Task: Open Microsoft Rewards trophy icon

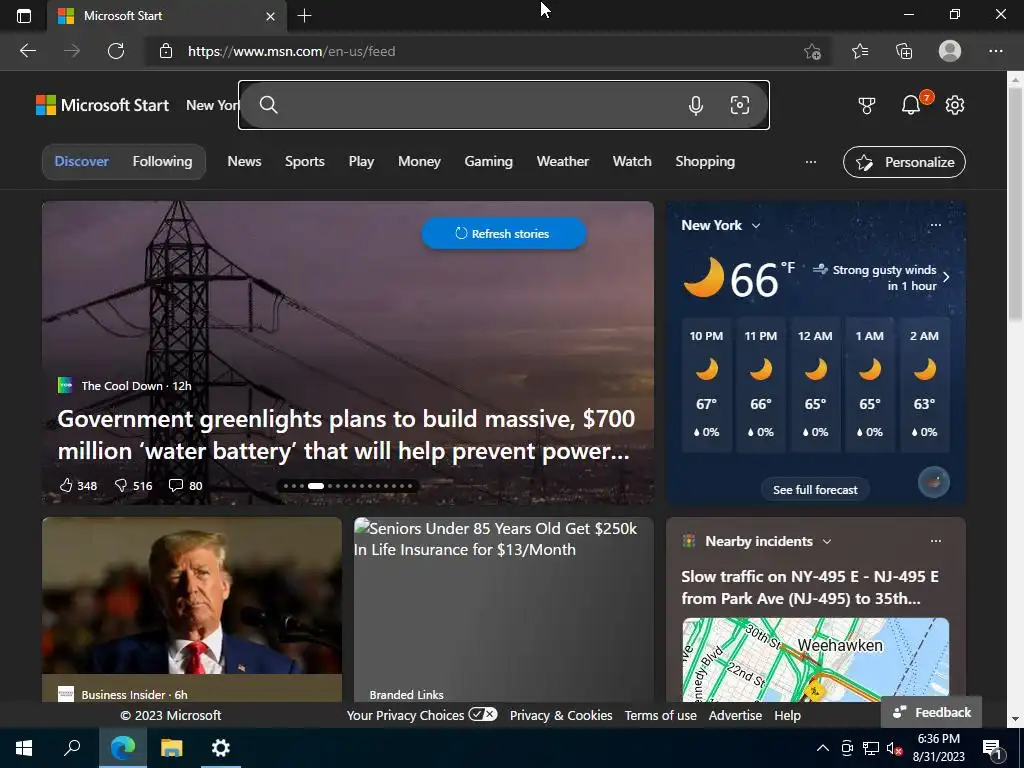Action: pos(867,105)
